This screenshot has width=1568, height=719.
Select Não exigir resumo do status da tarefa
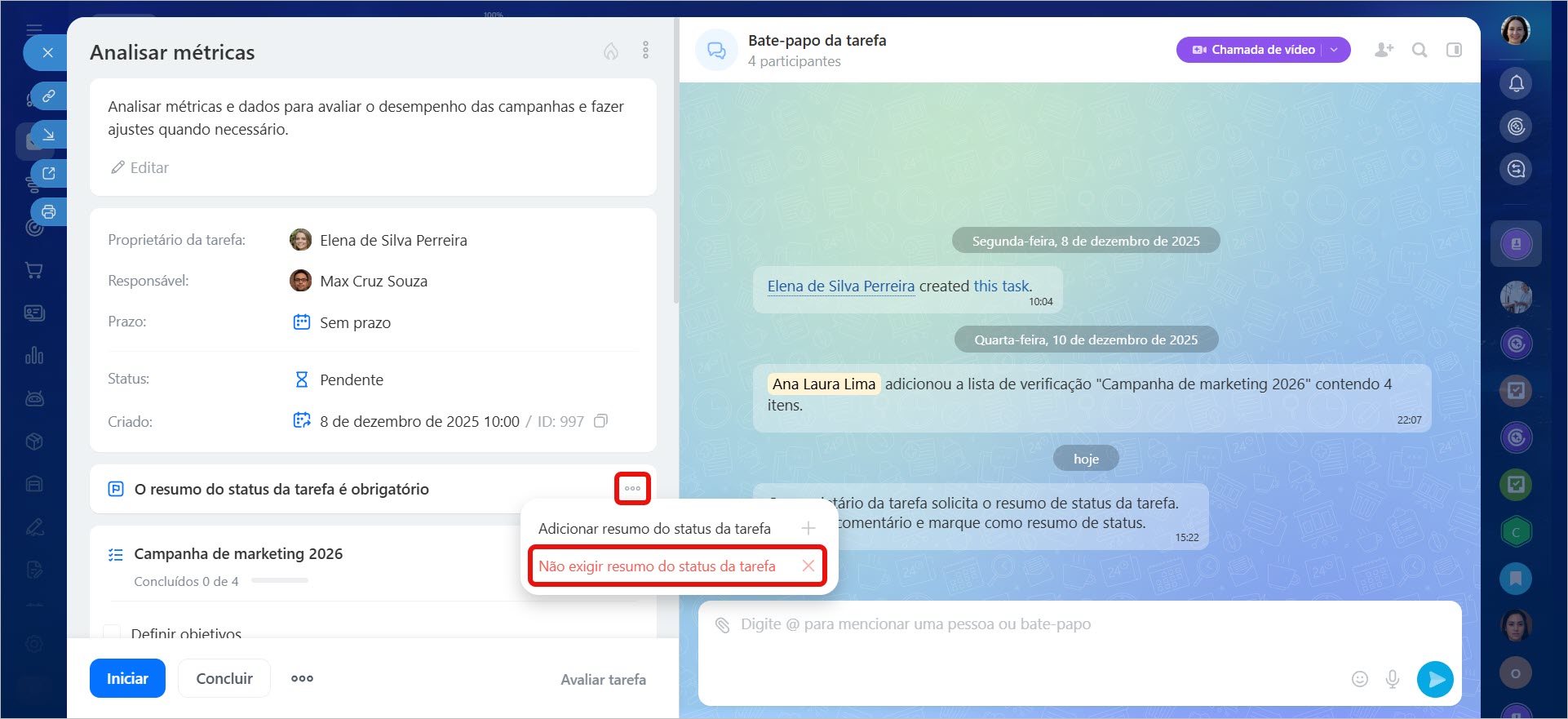(x=657, y=566)
